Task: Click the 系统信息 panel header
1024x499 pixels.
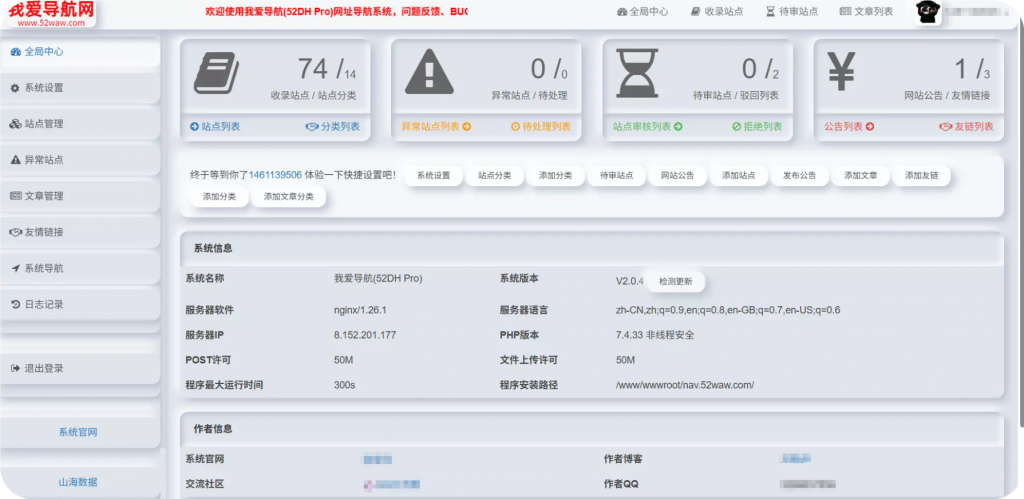Action: point(592,249)
